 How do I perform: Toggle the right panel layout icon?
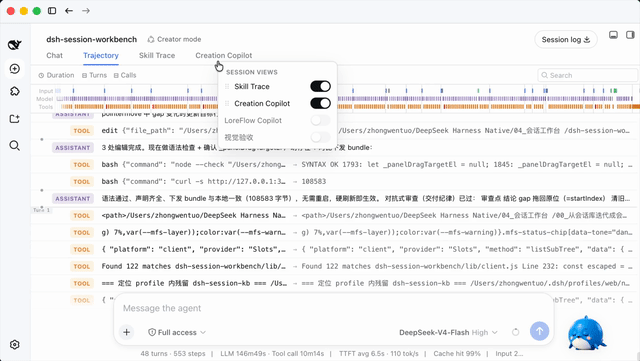coord(630,35)
